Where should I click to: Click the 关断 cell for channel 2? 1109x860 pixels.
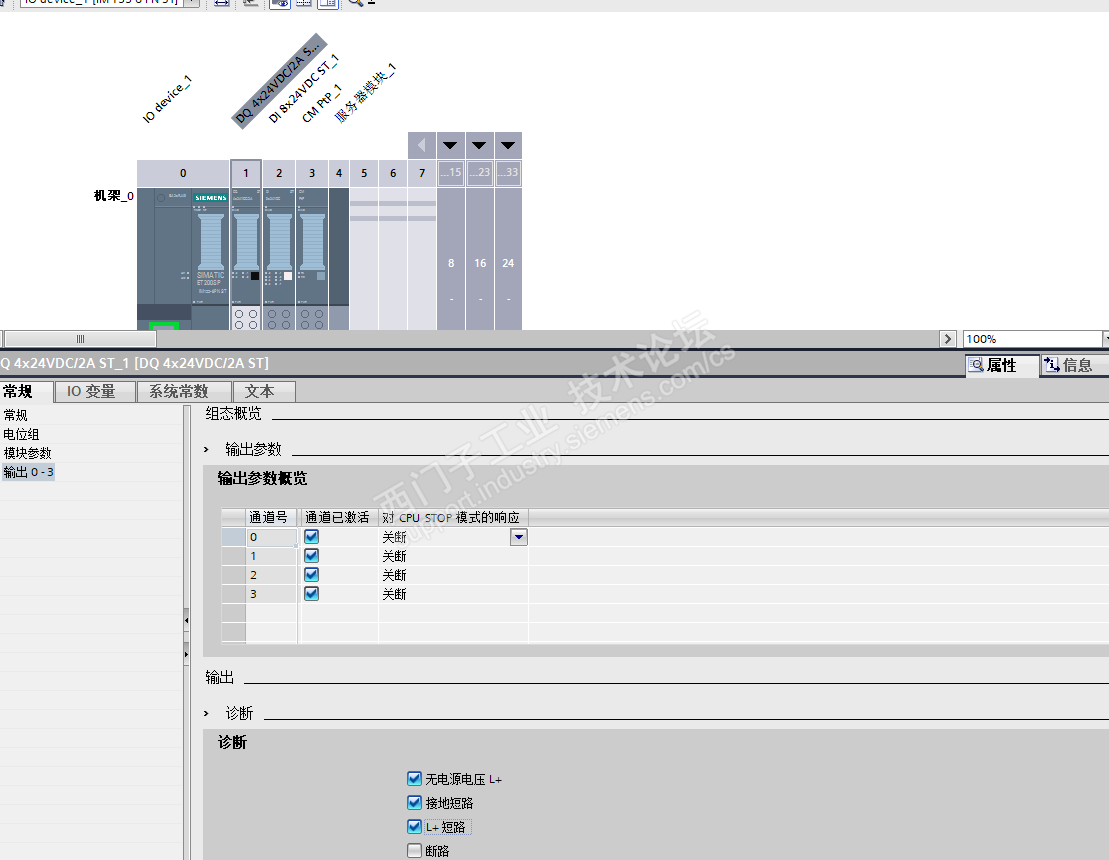coord(453,575)
